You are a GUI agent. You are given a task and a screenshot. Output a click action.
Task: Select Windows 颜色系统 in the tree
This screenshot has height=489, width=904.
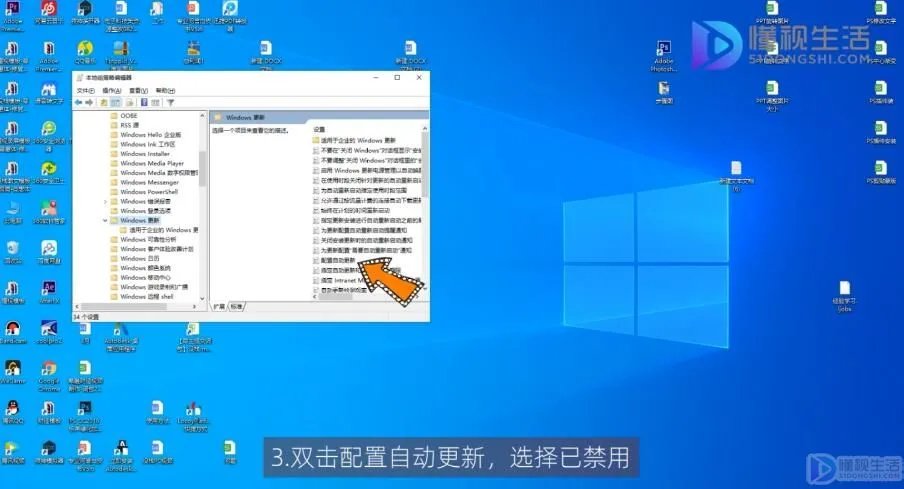140,268
